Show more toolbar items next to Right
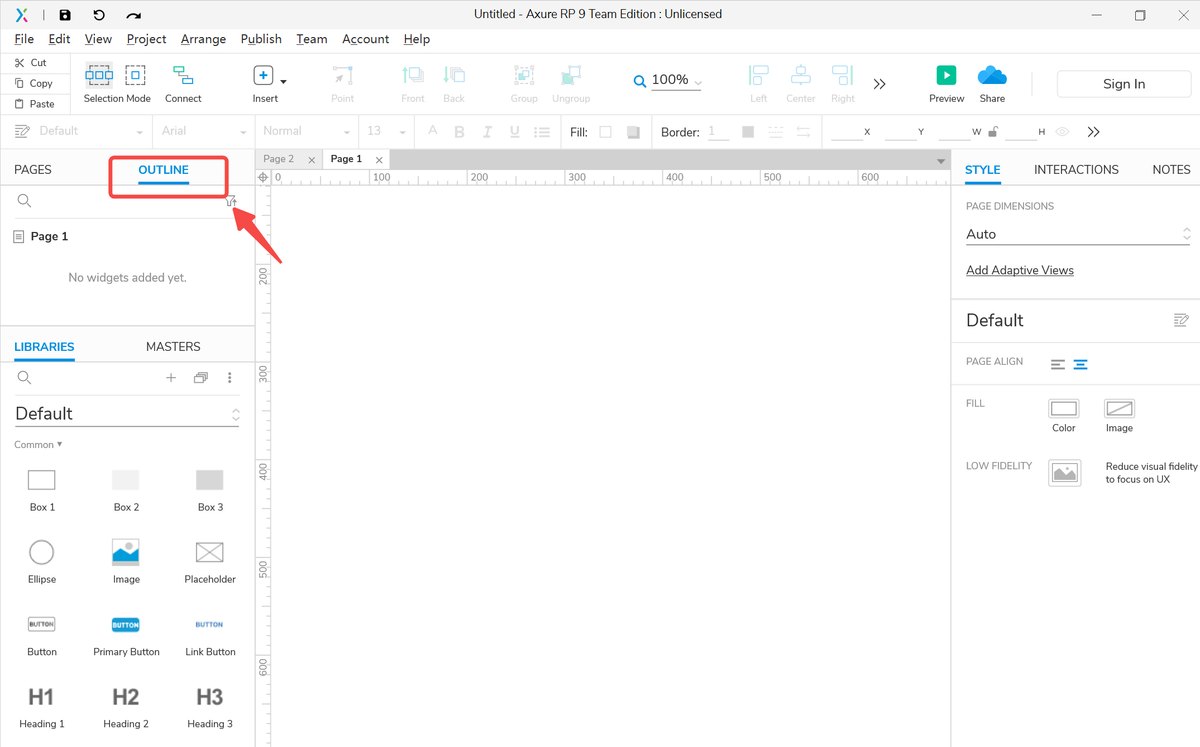This screenshot has width=1200, height=747. point(880,84)
